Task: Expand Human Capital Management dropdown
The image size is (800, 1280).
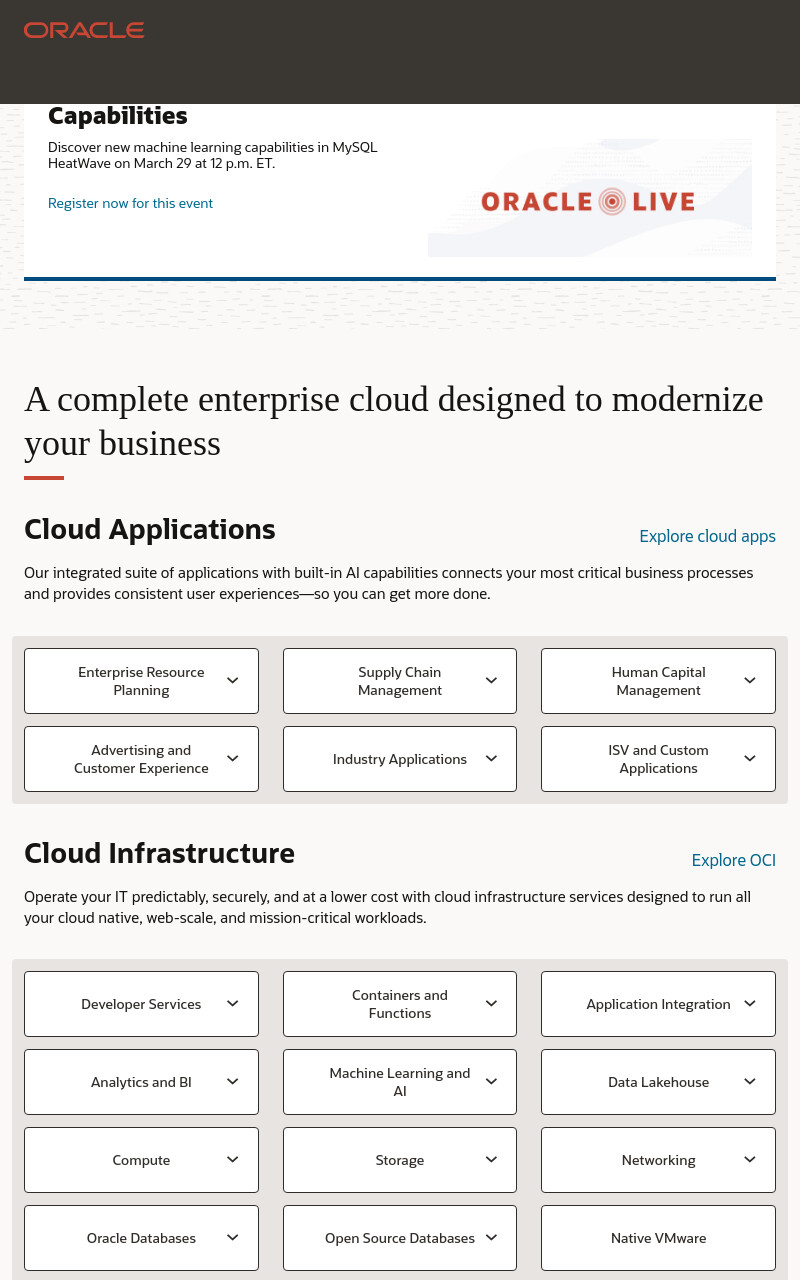Action: [658, 681]
